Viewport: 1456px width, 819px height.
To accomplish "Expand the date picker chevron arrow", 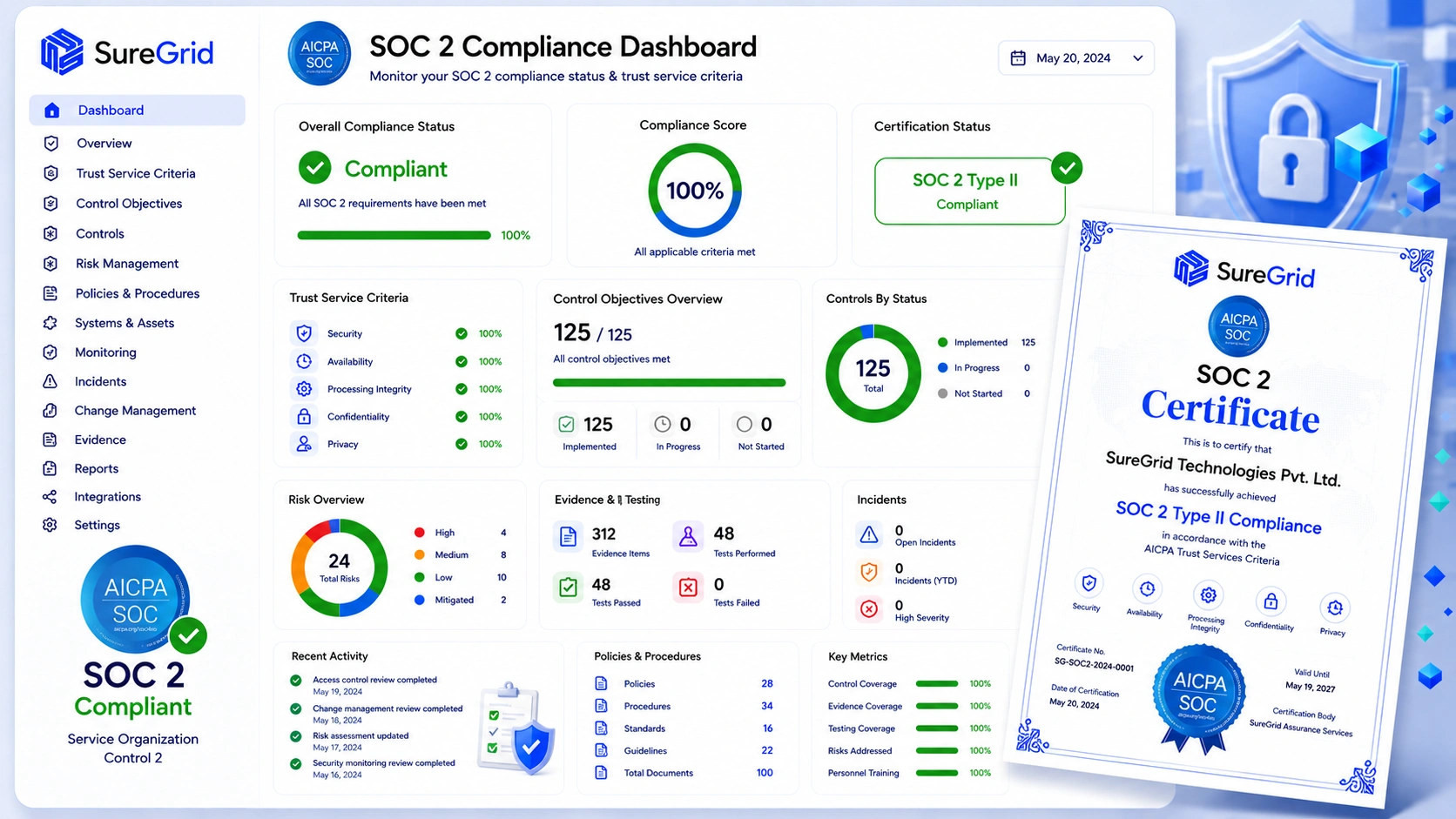I will (x=1137, y=58).
